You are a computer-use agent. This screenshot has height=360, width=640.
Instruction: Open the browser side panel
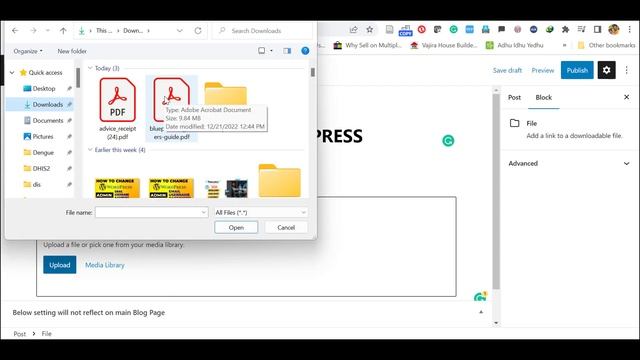(x=598, y=29)
